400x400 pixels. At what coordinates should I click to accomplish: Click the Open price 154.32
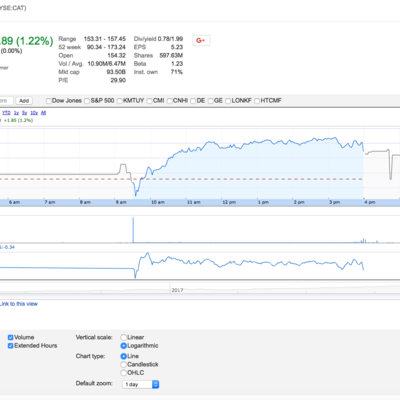click(x=117, y=56)
